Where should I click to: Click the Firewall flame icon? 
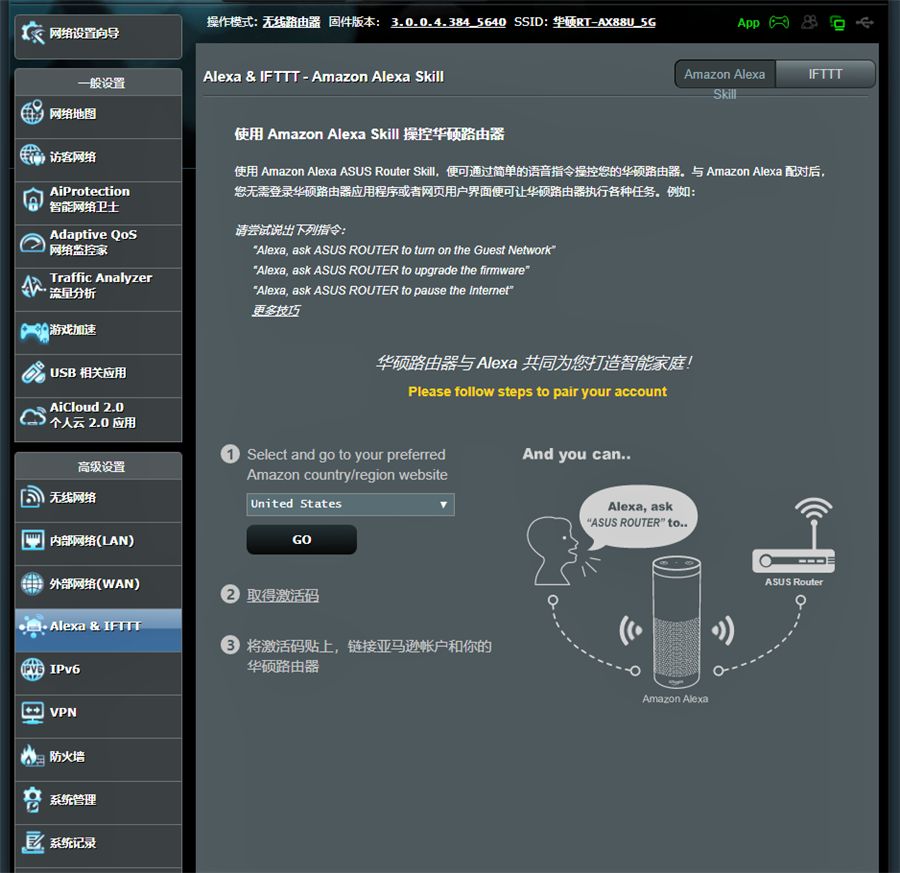point(32,756)
